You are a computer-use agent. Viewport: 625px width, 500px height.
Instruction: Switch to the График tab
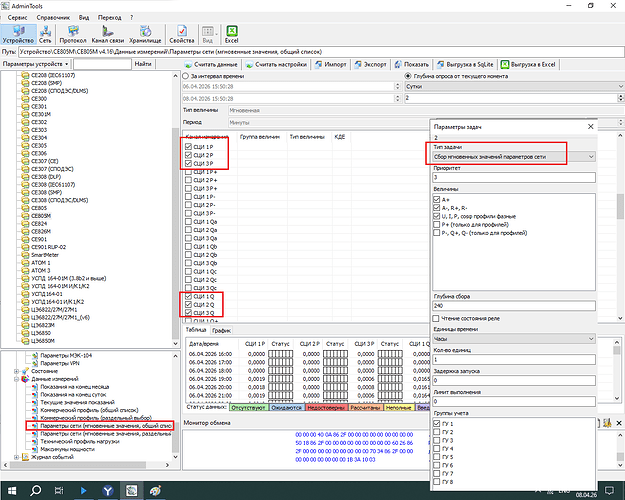pyautogui.click(x=222, y=329)
